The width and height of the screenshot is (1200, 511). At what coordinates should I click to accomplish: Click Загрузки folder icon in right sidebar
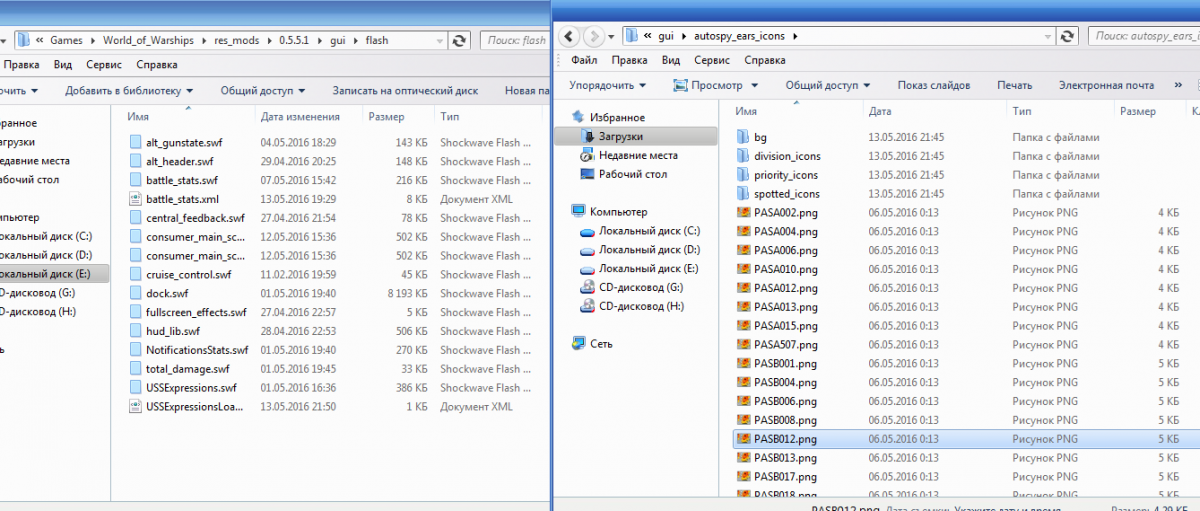click(588, 136)
